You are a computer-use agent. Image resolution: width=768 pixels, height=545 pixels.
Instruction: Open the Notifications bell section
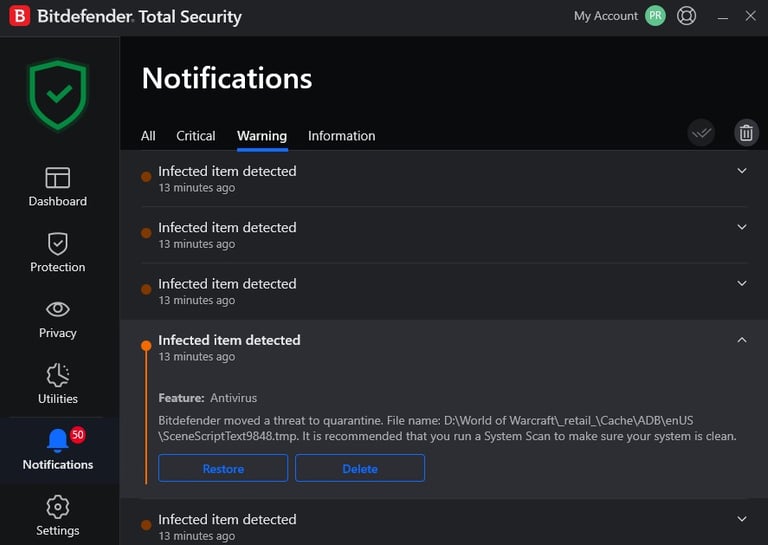pos(58,450)
